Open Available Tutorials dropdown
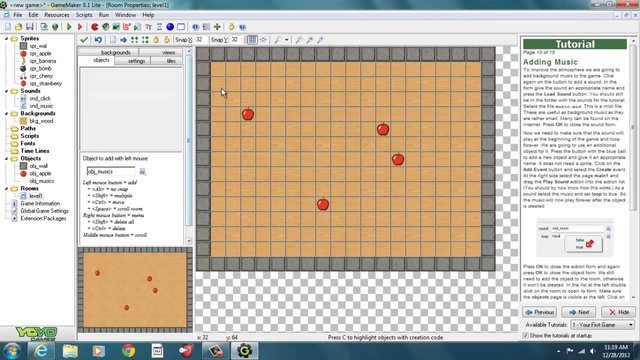Viewport: 640px width, 360px height. click(602, 325)
